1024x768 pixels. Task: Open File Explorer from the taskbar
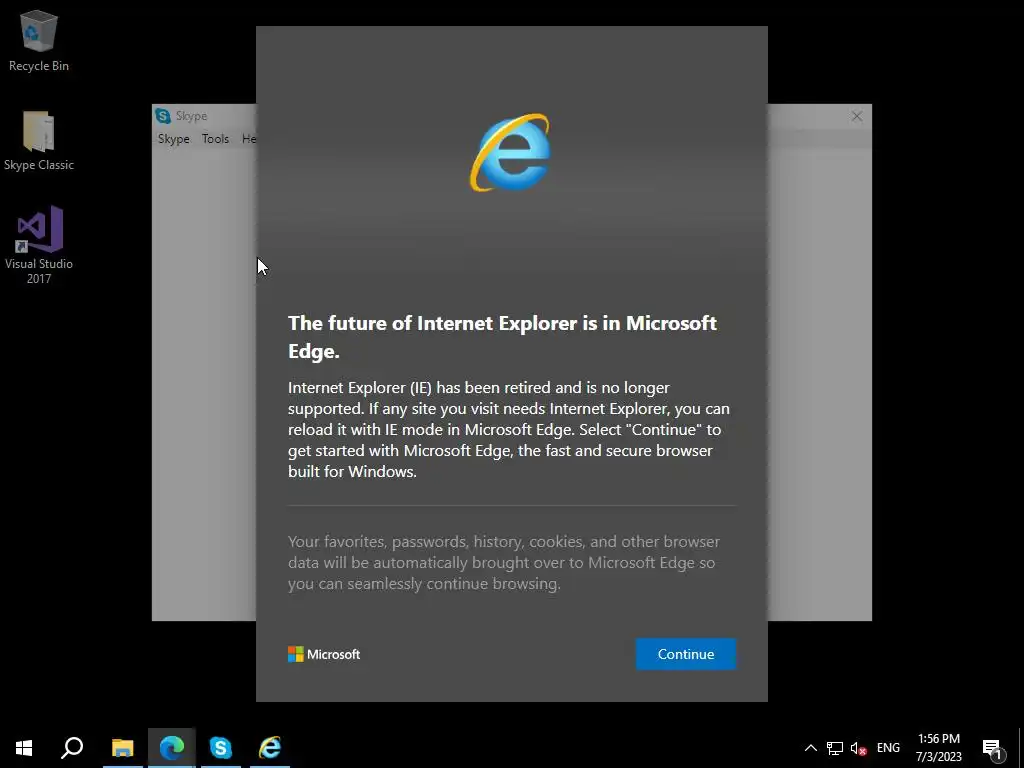click(122, 748)
